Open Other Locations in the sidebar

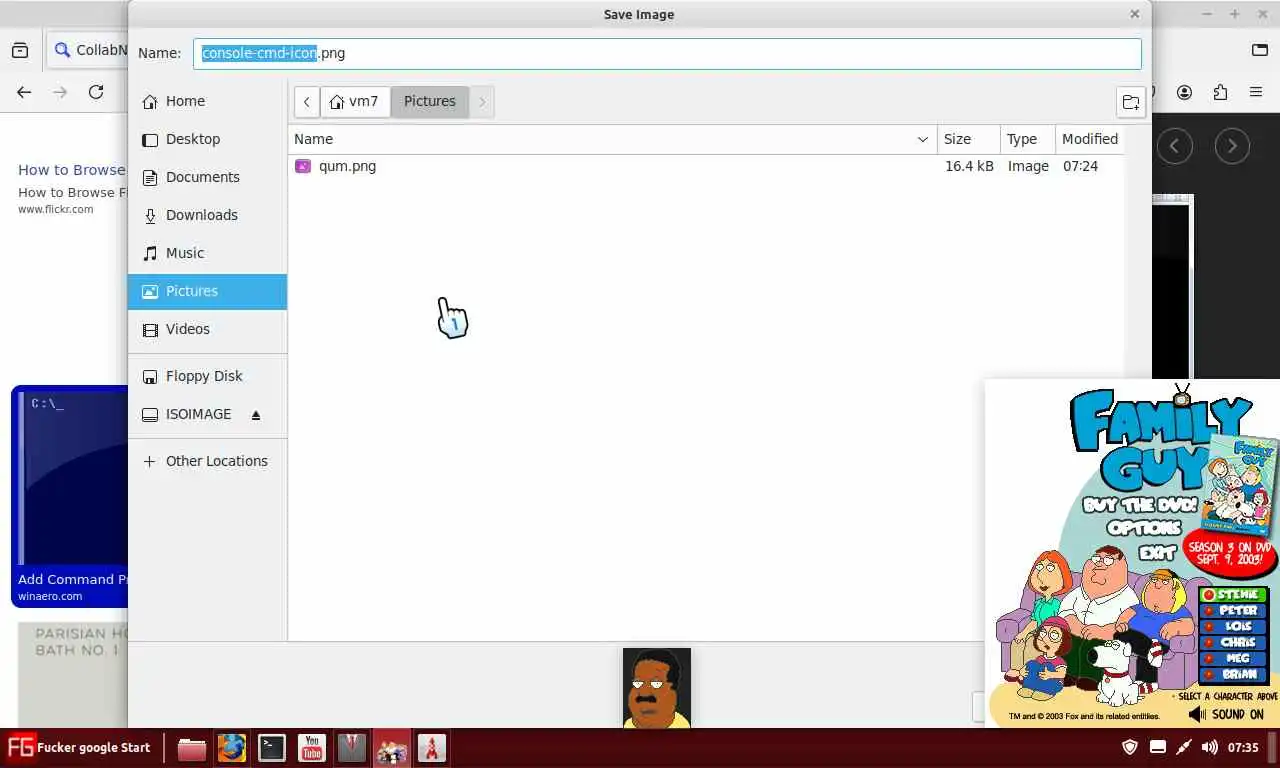click(207, 461)
